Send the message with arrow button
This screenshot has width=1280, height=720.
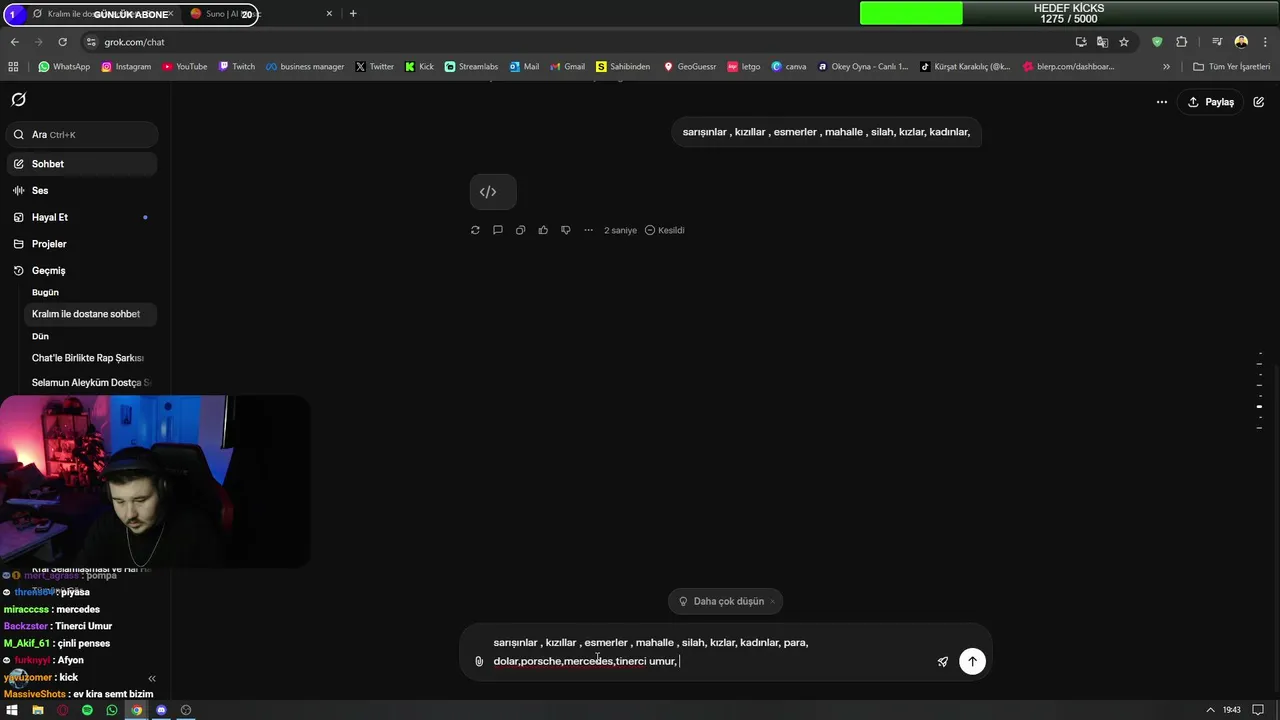(972, 661)
